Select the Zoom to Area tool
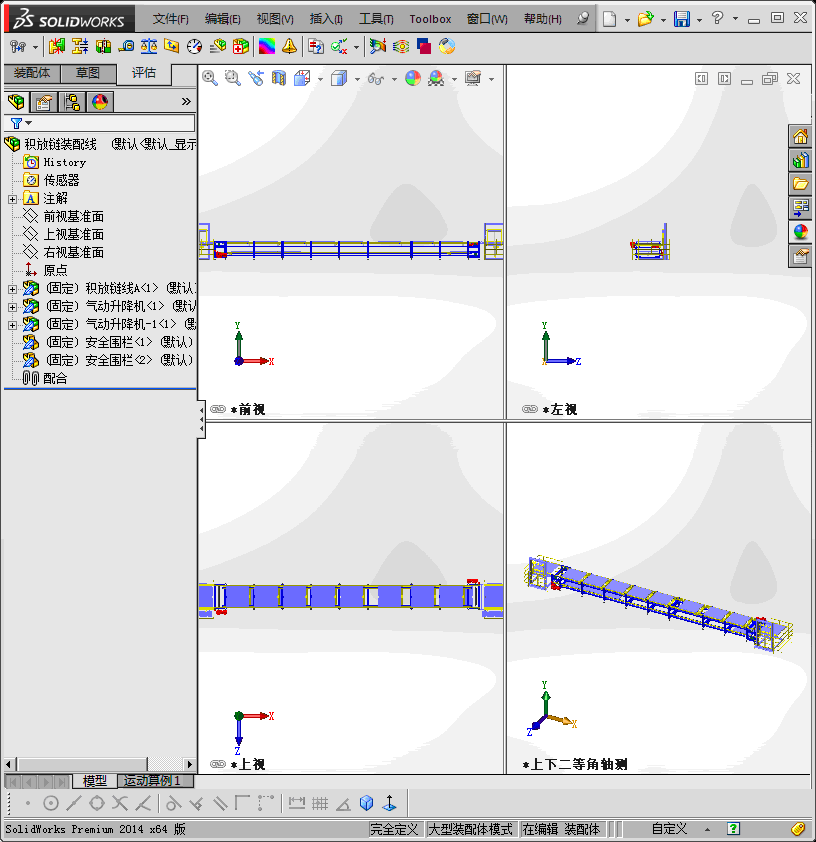 (232, 78)
